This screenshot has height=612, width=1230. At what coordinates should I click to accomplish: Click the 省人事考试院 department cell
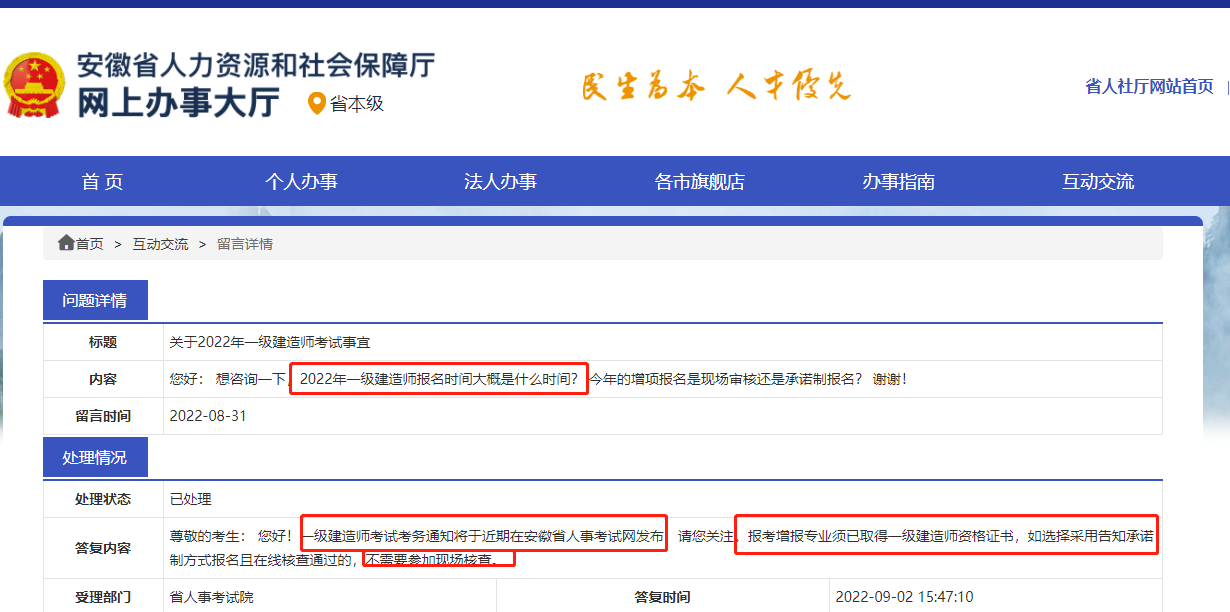click(x=212, y=597)
